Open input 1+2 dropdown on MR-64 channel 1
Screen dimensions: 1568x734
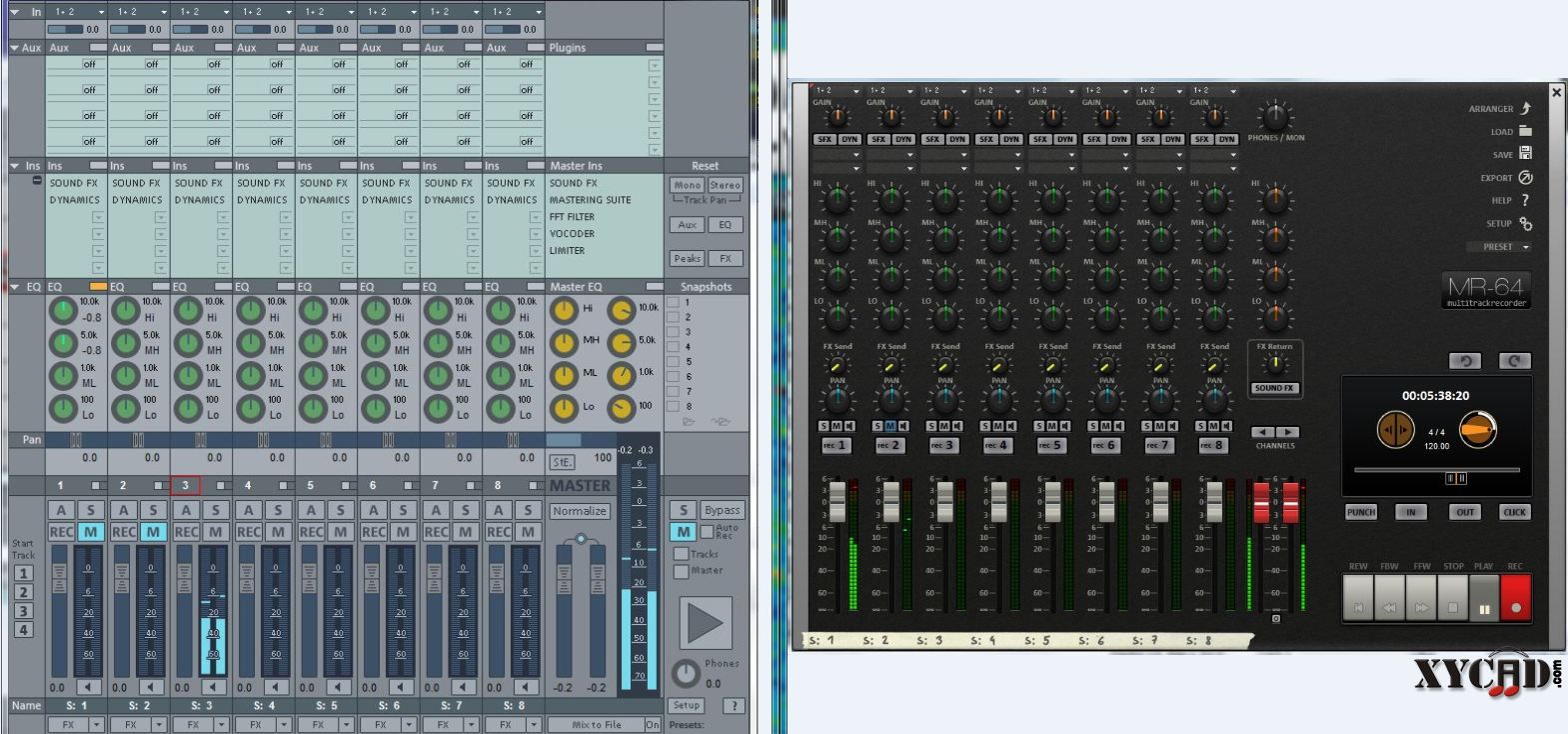point(836,91)
